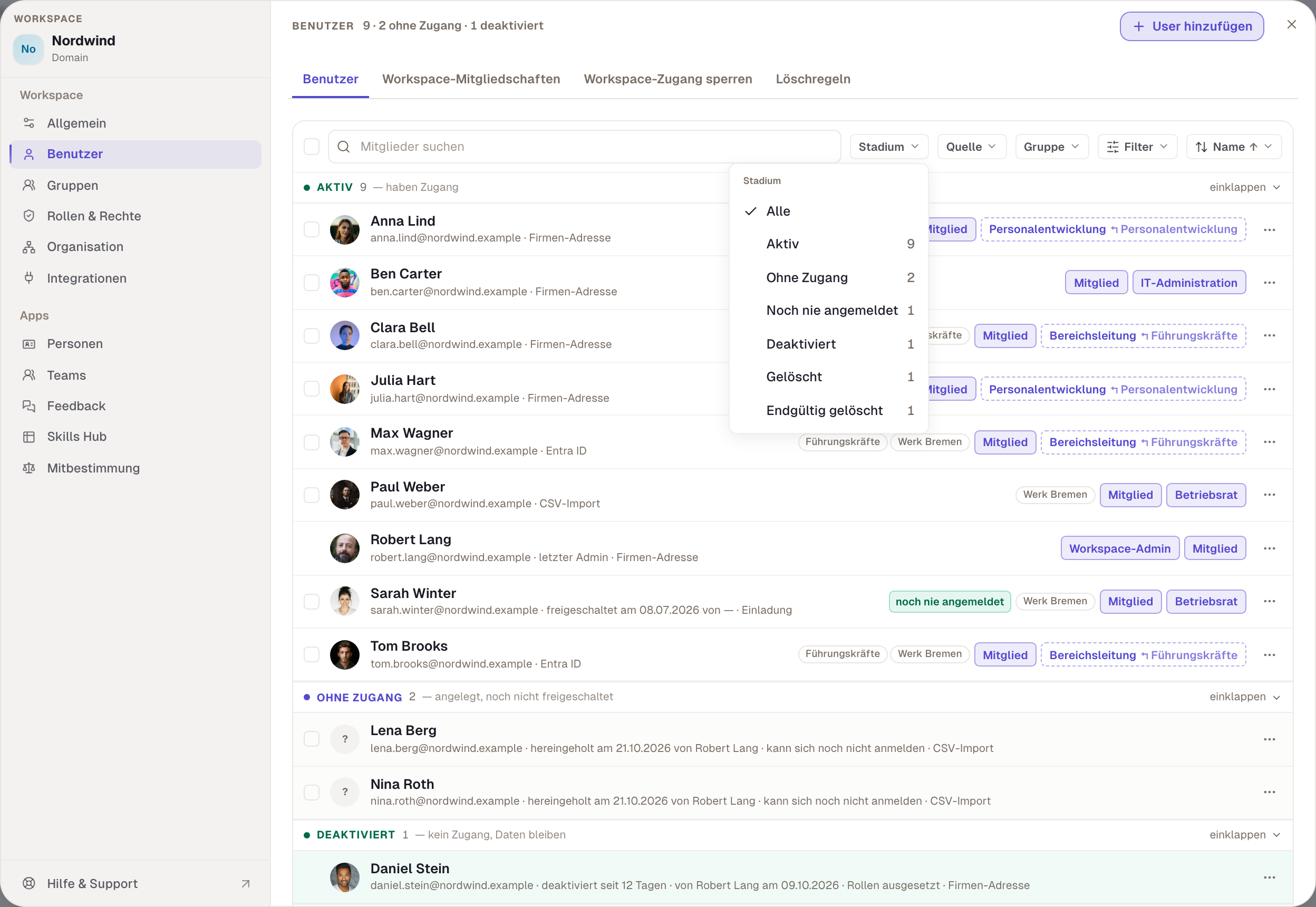Image resolution: width=1316 pixels, height=907 pixels.
Task: Open Teams app icon
Action: pos(29,375)
